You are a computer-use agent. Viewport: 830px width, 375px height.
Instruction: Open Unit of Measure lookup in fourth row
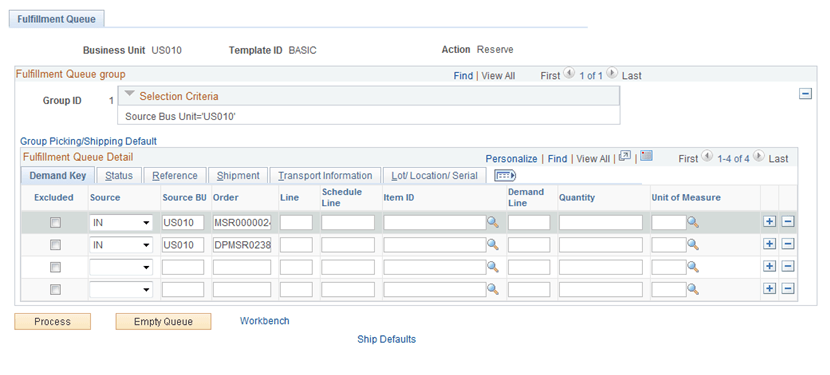[x=693, y=289]
